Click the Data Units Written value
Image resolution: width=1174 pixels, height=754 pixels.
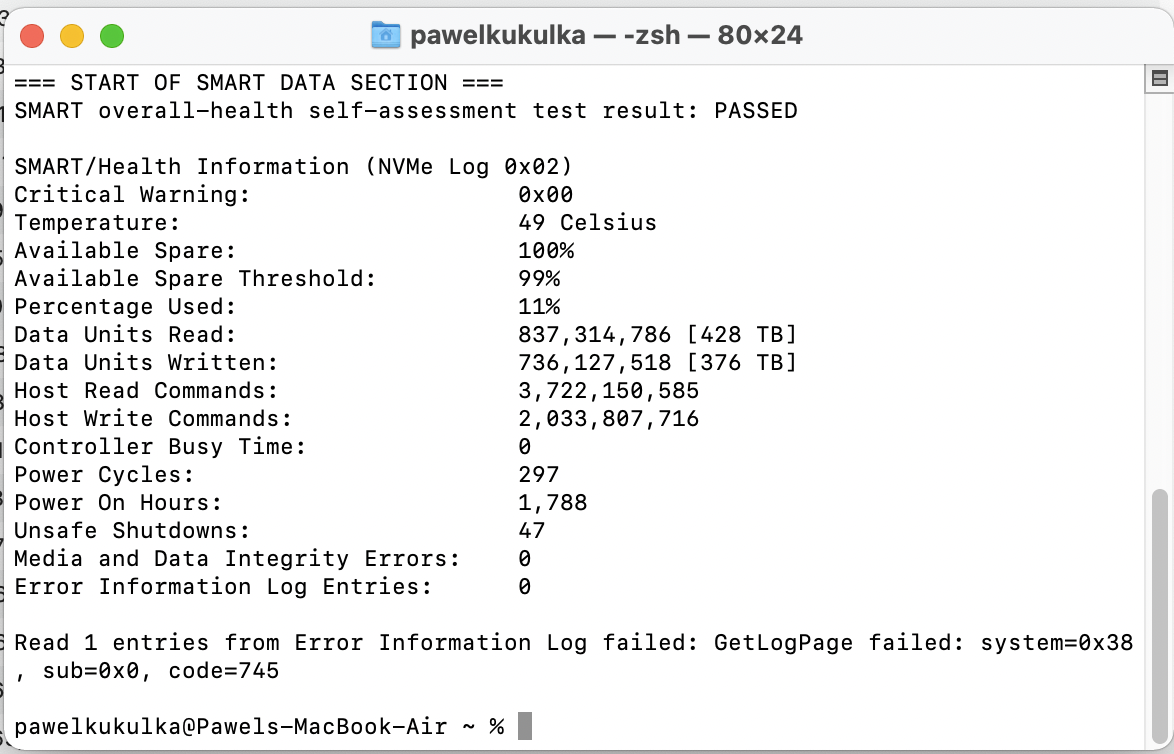[657, 363]
